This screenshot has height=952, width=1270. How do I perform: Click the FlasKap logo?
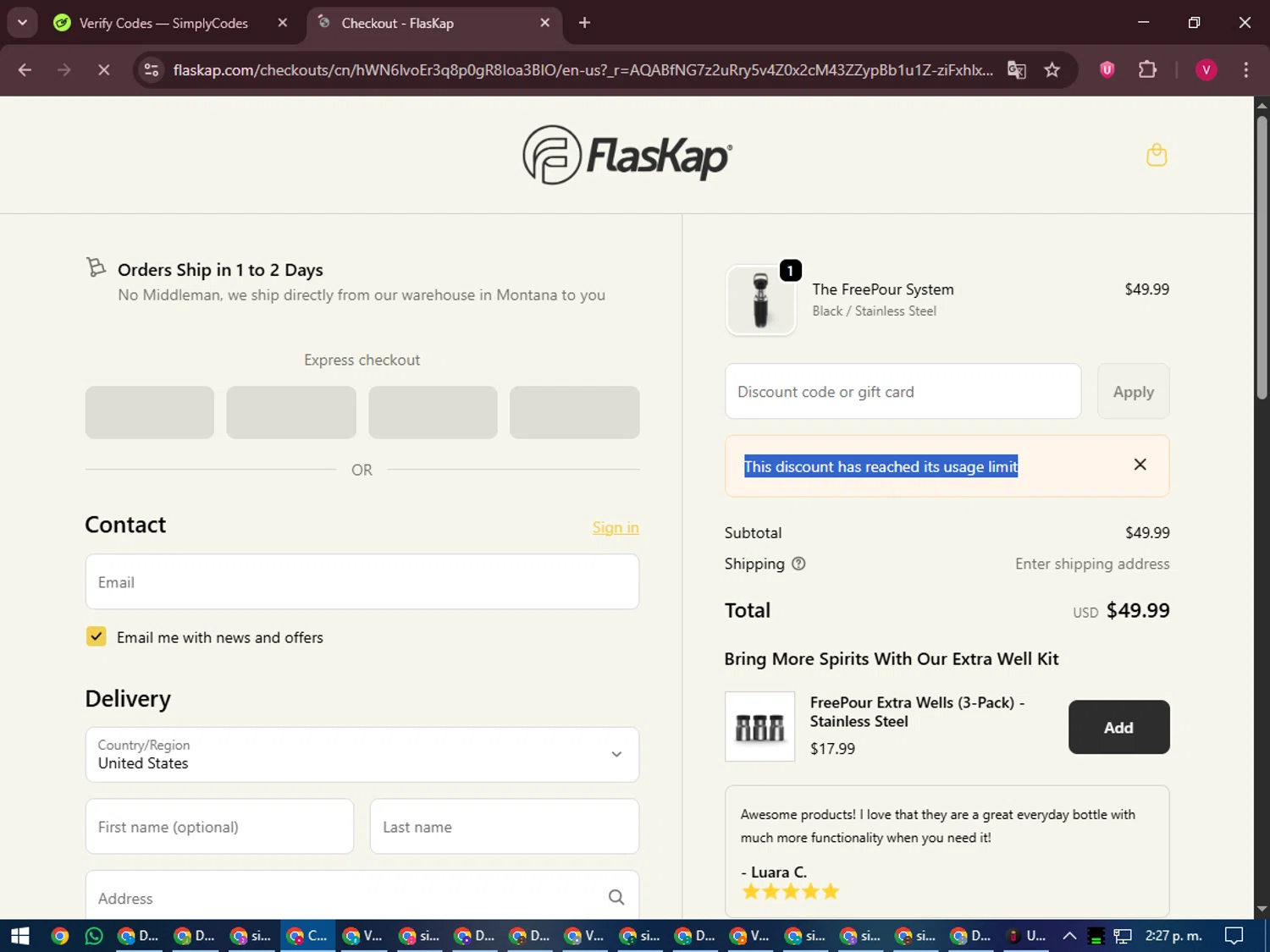pos(627,156)
